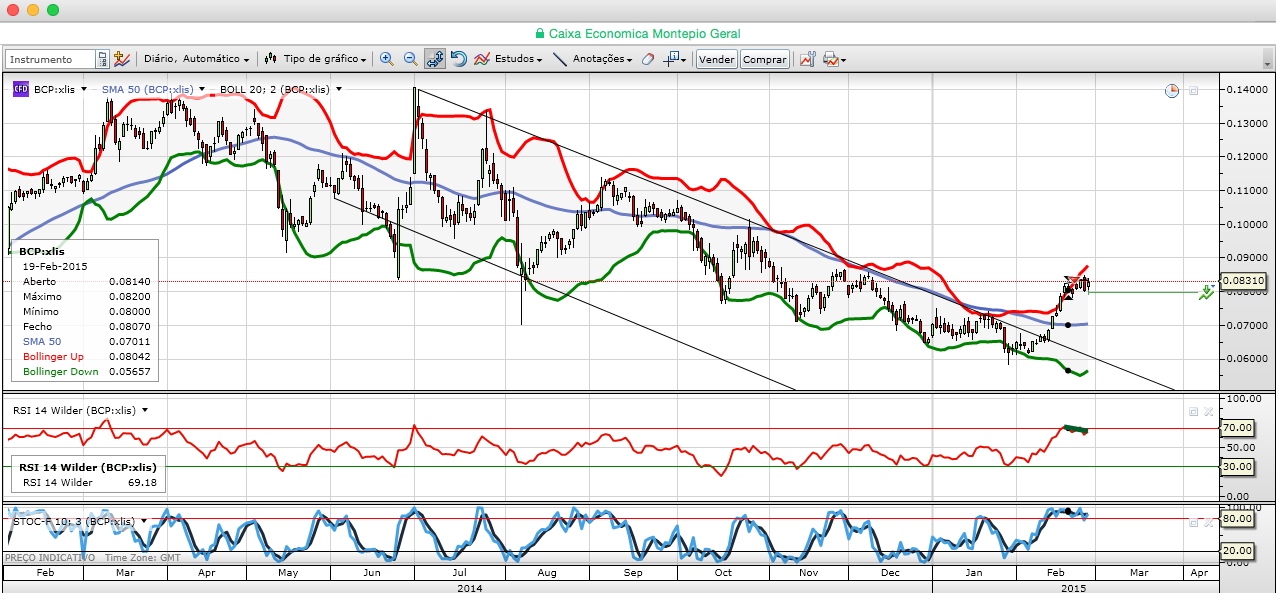Expand the Tipo de gráfico dropdown
The image size is (1276, 593).
(x=316, y=60)
